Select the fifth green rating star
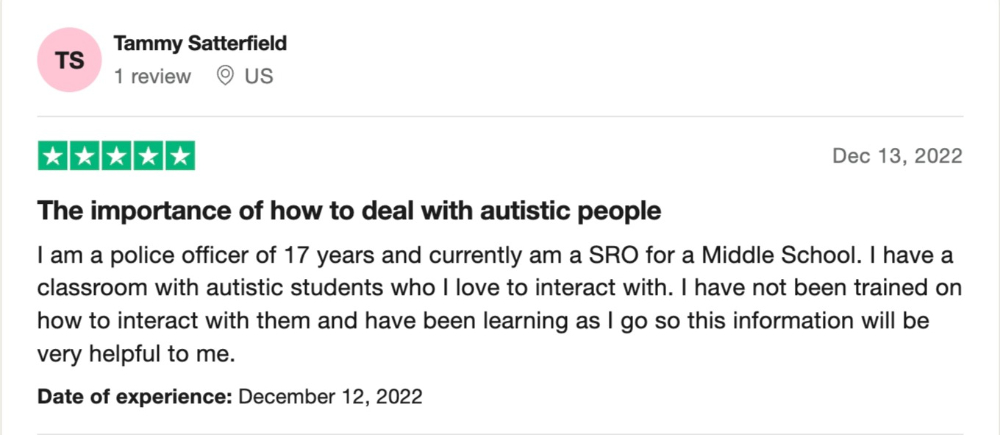1000x435 pixels. (x=179, y=156)
